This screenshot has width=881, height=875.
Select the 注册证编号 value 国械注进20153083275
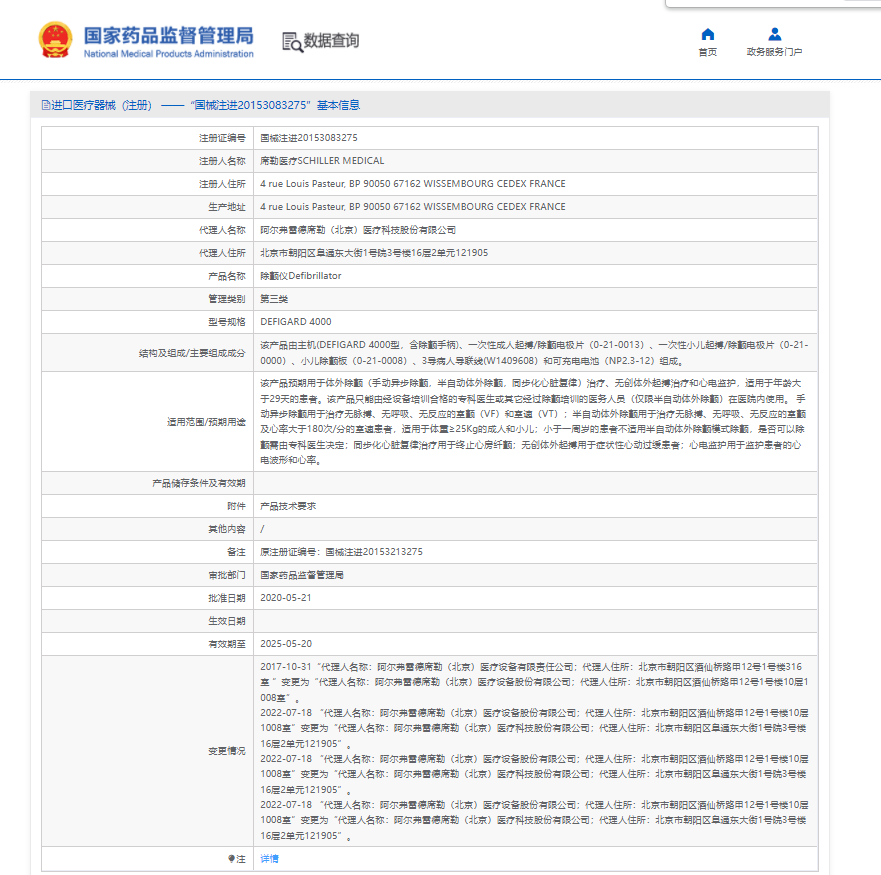[x=308, y=138]
